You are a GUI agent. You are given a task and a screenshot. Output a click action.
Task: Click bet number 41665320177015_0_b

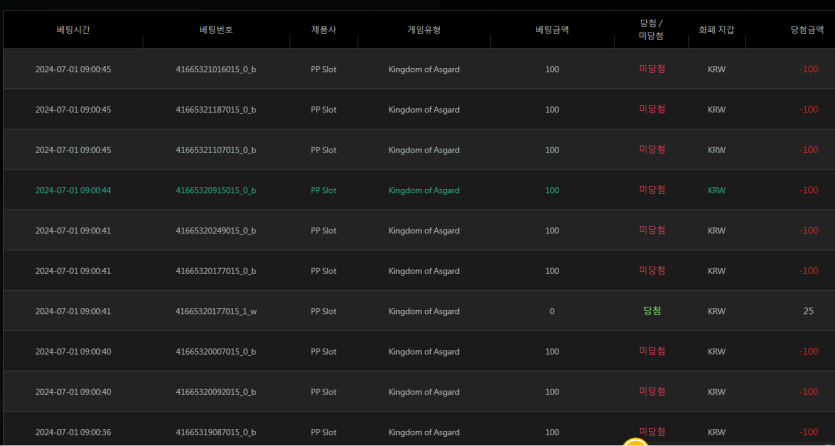click(x=216, y=271)
